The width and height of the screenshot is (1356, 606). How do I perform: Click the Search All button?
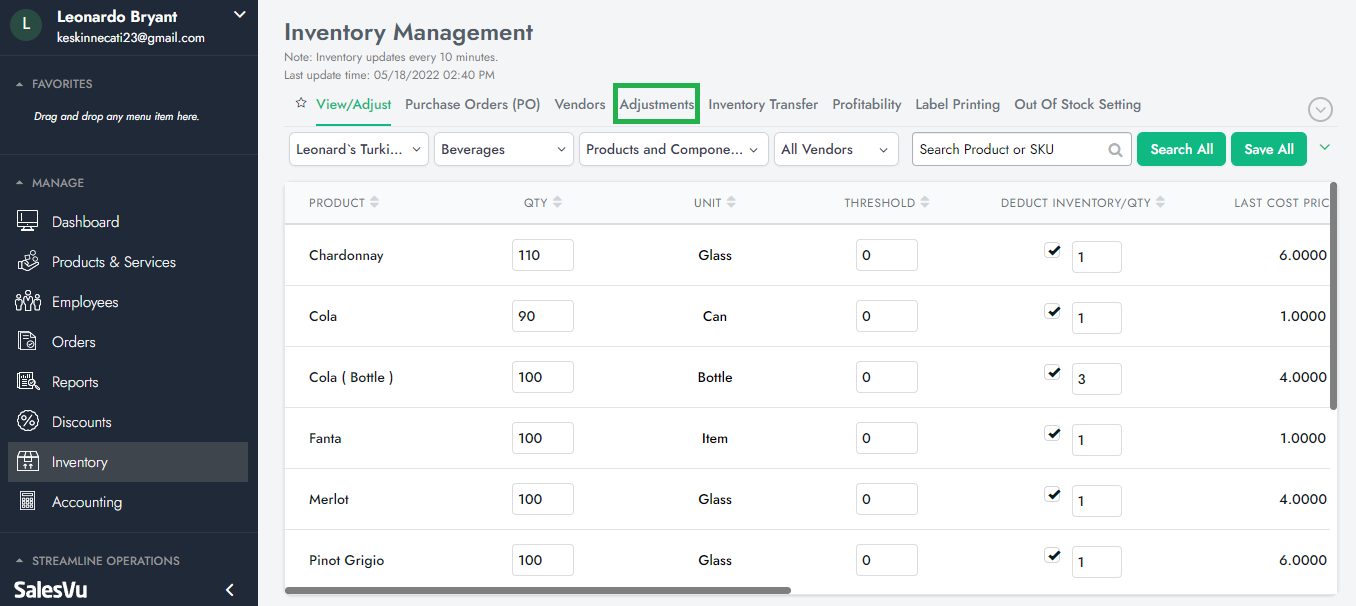(x=1181, y=149)
